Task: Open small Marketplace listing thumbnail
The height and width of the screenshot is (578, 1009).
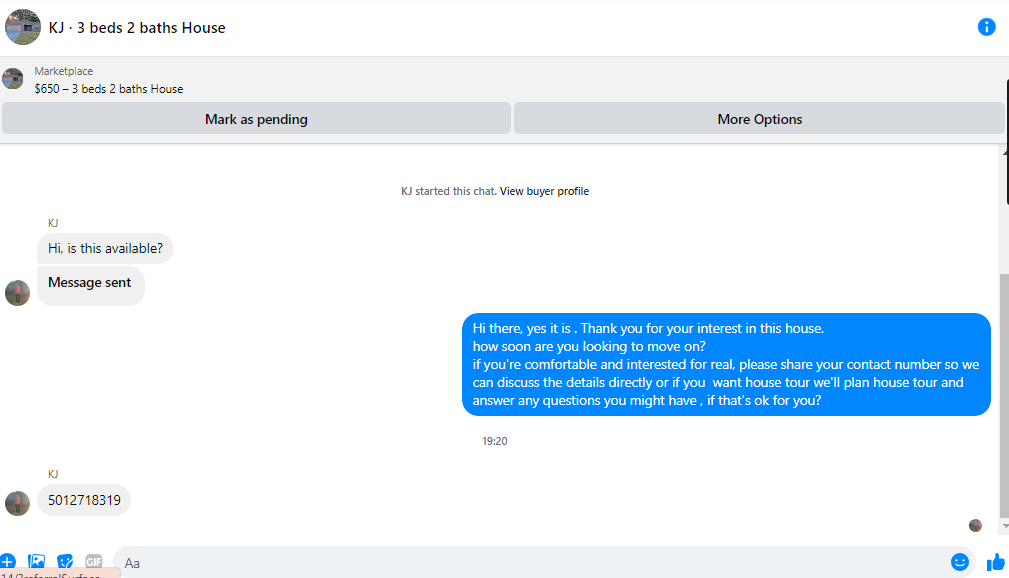Action: 12,79
